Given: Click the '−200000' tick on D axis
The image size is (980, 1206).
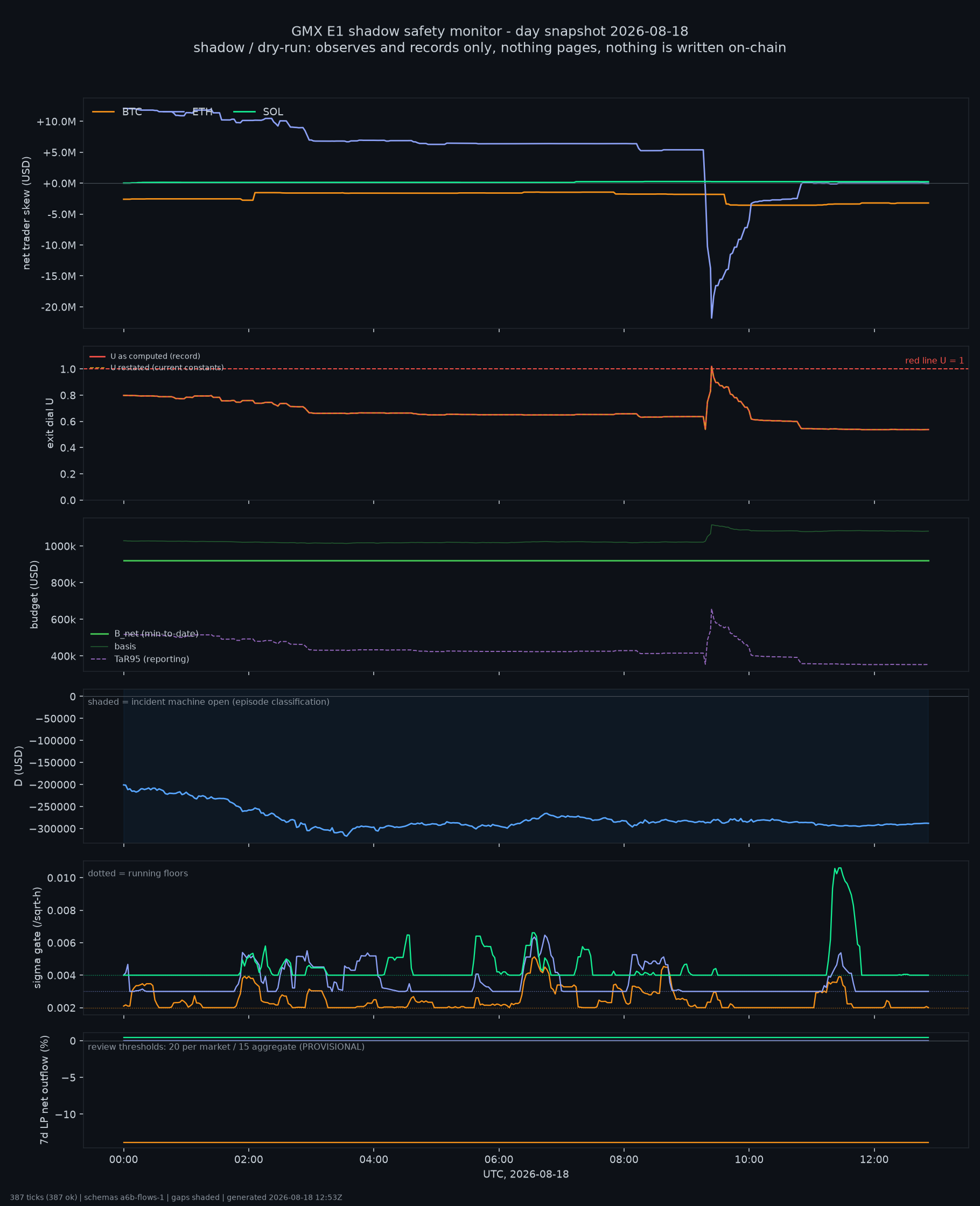Looking at the screenshot, I should click(x=53, y=784).
